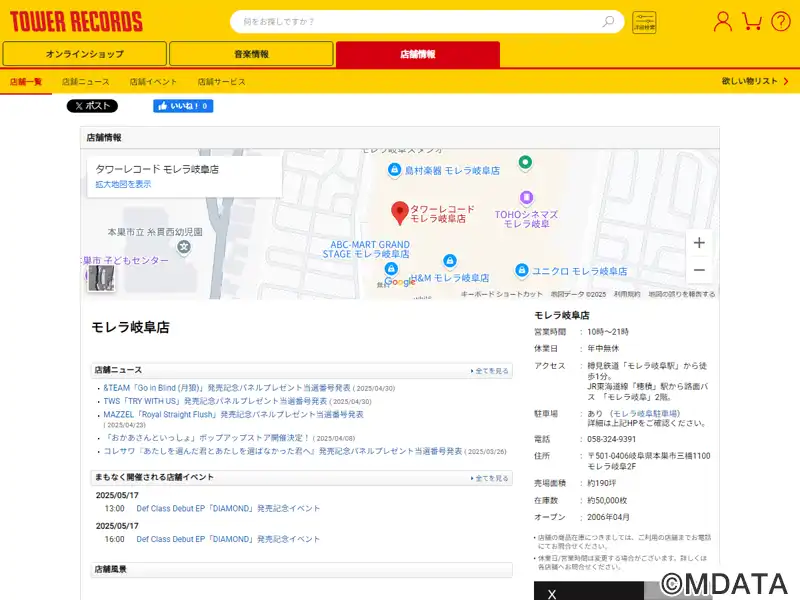Open the モレラ岐阜駐車場 parking link
The image size is (800, 600).
(x=645, y=413)
